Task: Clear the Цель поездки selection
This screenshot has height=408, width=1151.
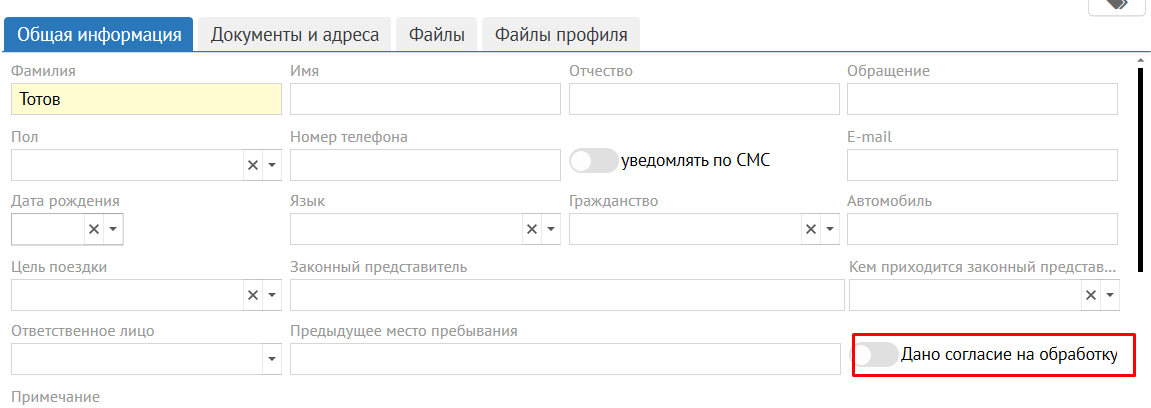Action: (x=253, y=295)
